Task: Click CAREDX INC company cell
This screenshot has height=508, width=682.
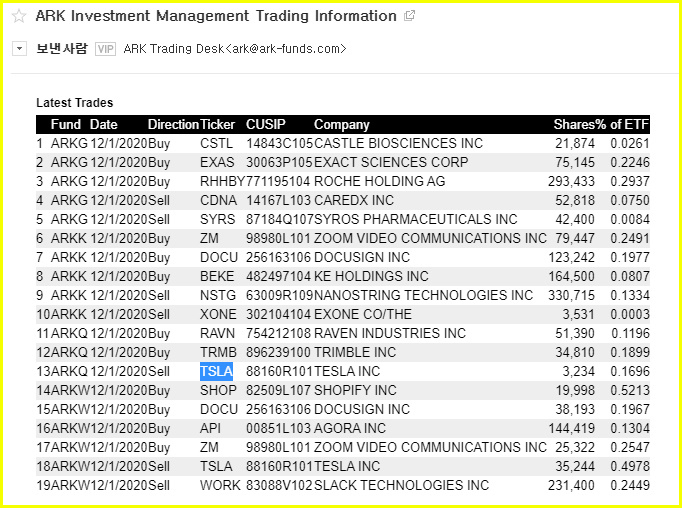Action: pos(354,201)
